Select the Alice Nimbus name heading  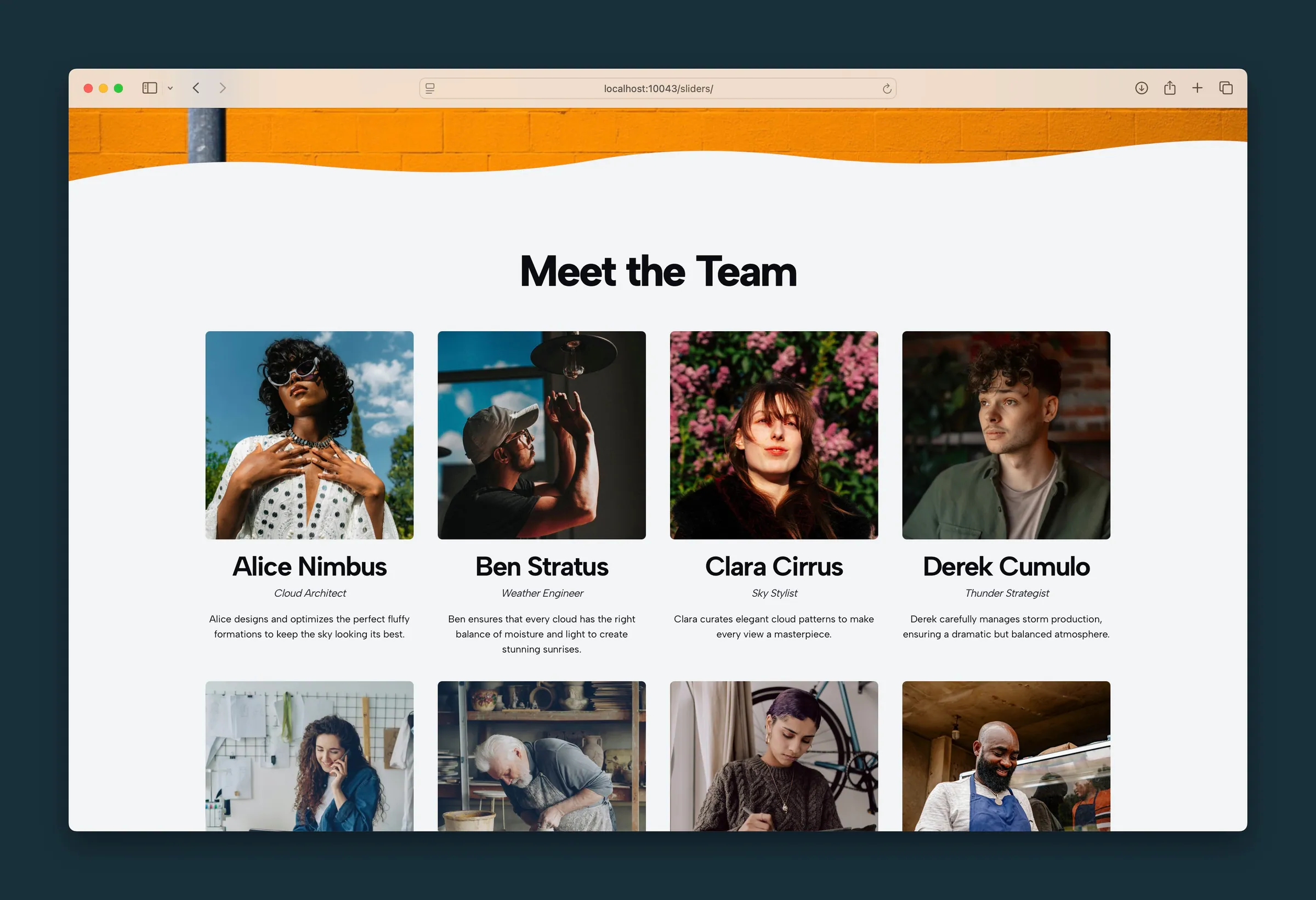click(309, 567)
